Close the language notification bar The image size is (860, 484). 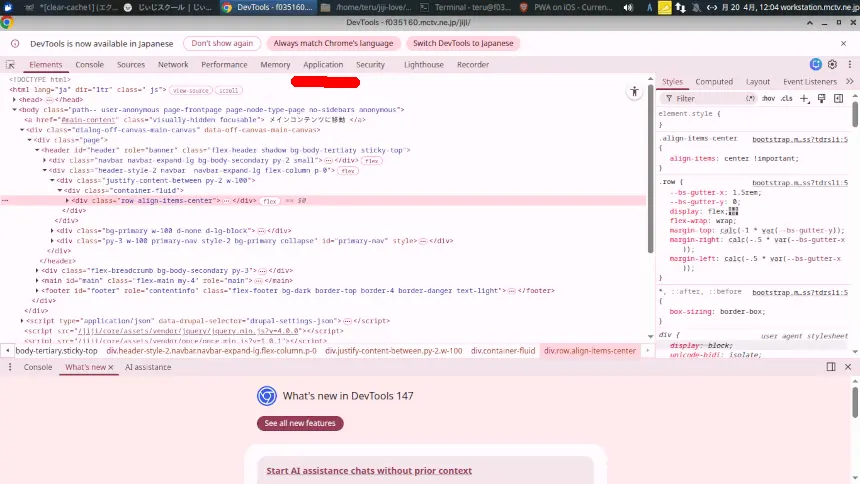pos(844,43)
